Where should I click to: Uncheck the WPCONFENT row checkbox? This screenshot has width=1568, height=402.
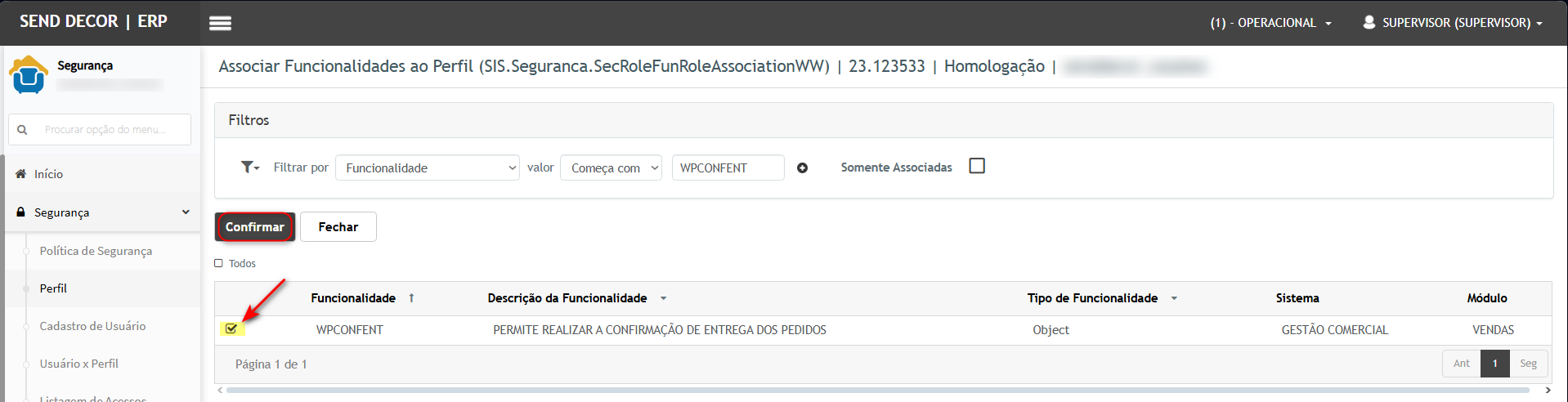coord(231,329)
